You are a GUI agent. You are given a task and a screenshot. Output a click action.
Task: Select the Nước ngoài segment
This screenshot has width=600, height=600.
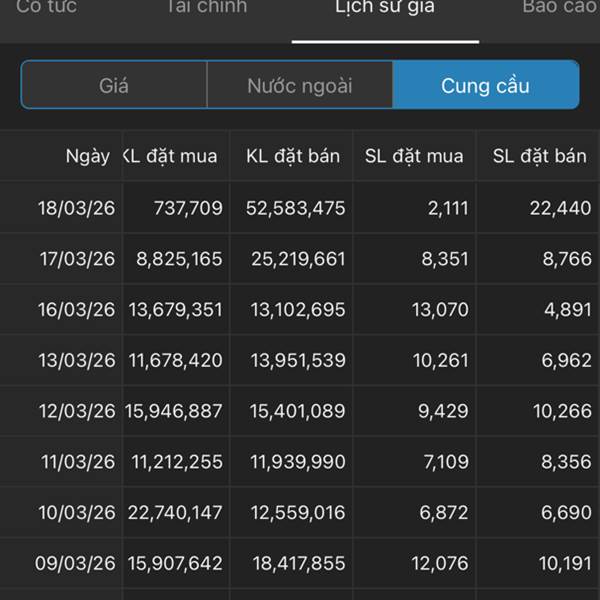[300, 85]
